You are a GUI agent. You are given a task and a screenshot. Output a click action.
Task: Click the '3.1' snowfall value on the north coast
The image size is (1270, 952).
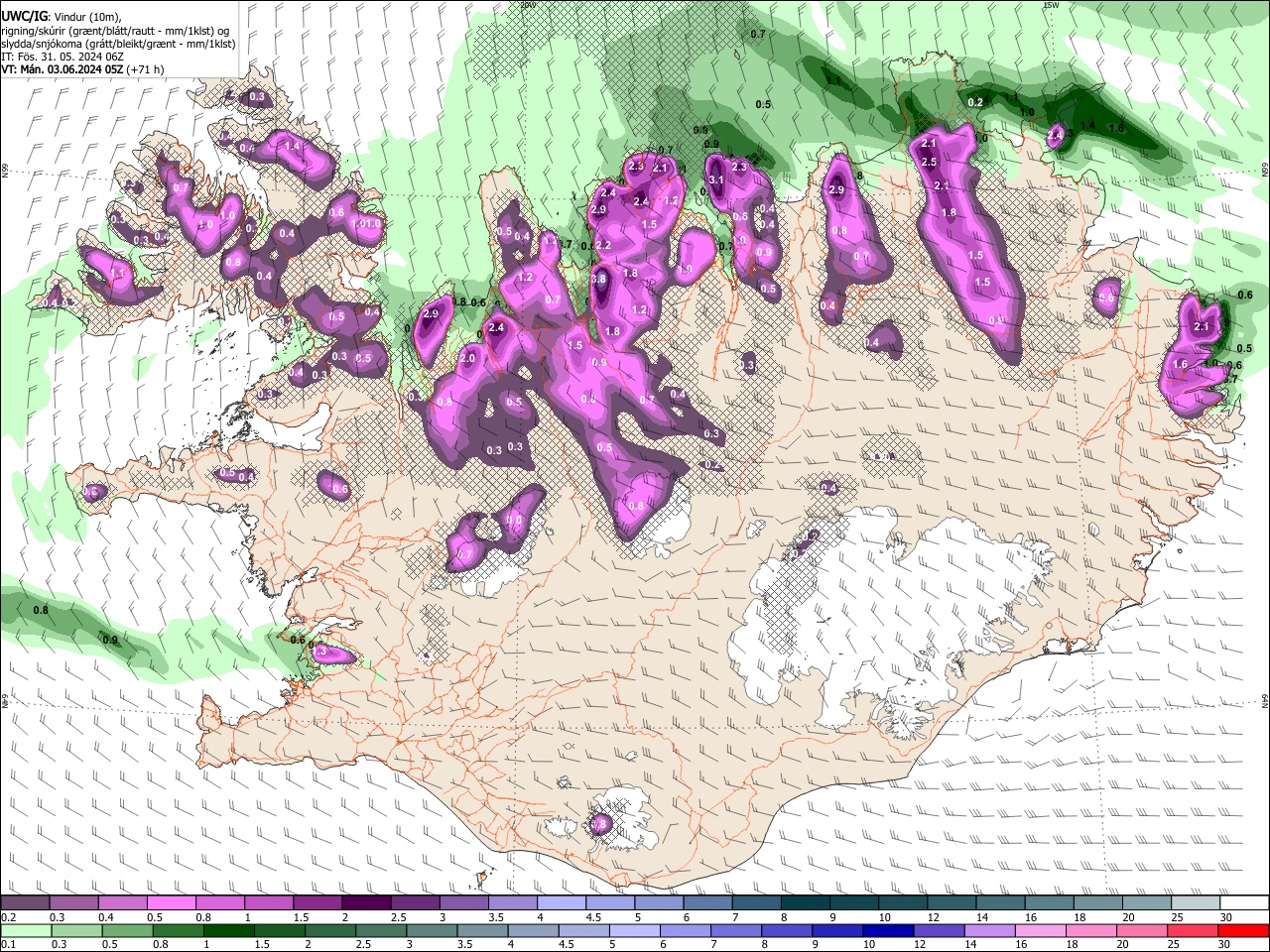point(716,179)
